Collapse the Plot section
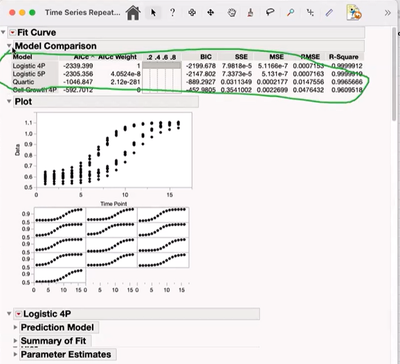The width and height of the screenshot is (400, 364). tap(9, 101)
